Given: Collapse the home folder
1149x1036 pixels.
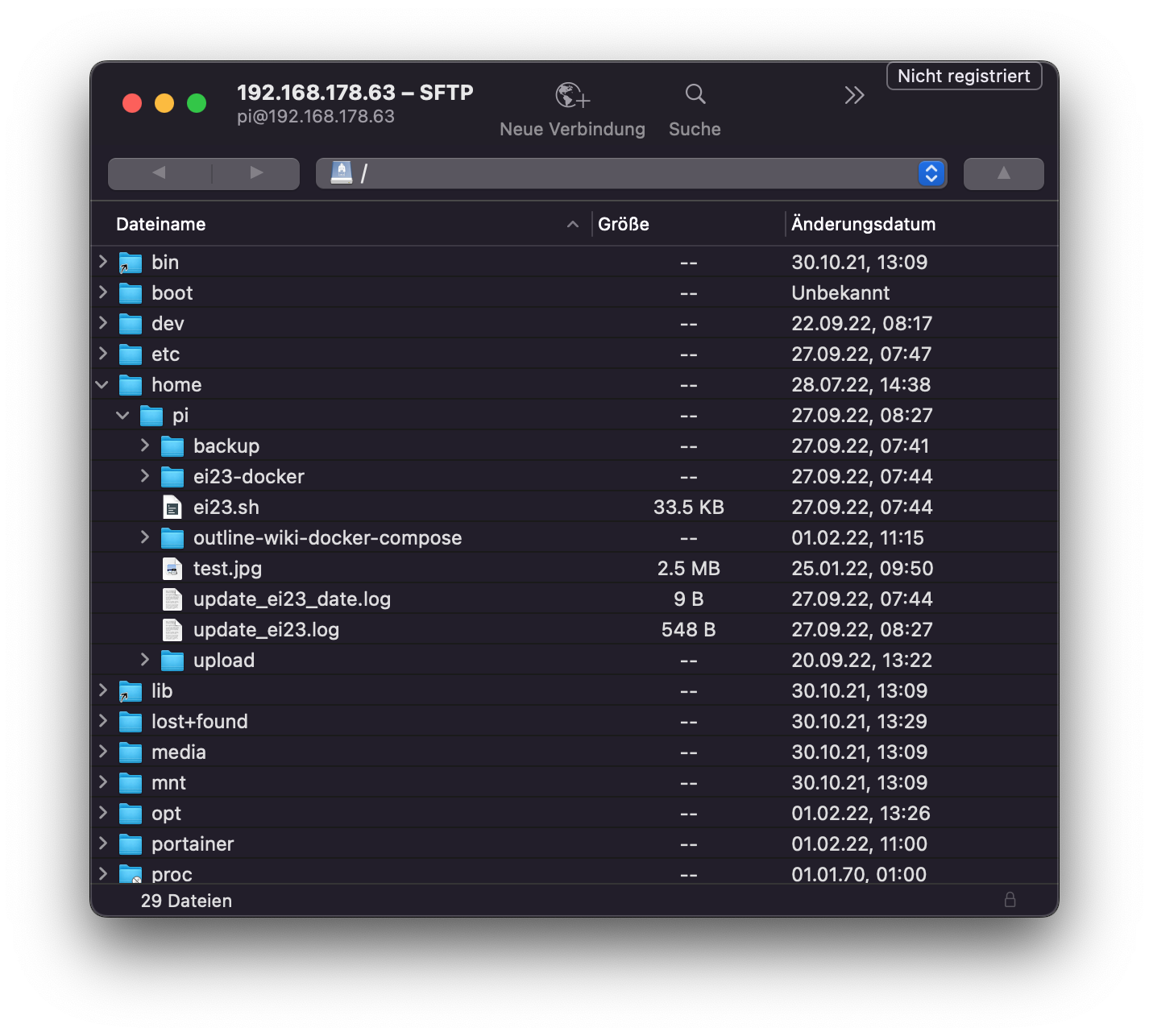Looking at the screenshot, I should (x=102, y=385).
